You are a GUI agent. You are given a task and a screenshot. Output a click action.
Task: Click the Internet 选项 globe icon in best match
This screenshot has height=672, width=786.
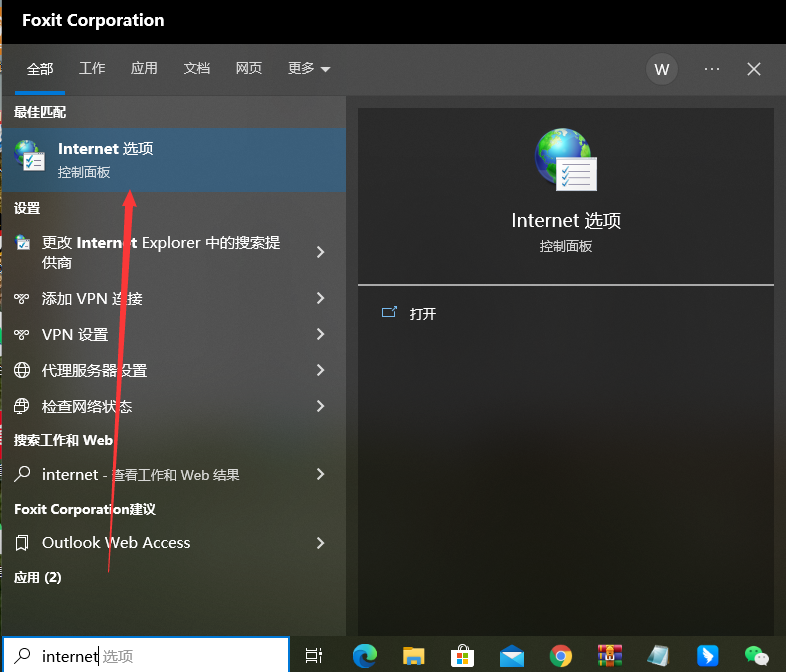tap(30, 156)
